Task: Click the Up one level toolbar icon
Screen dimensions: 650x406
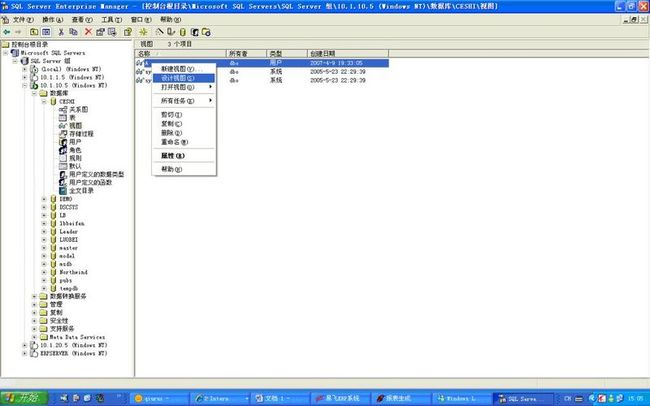Action: coord(34,32)
